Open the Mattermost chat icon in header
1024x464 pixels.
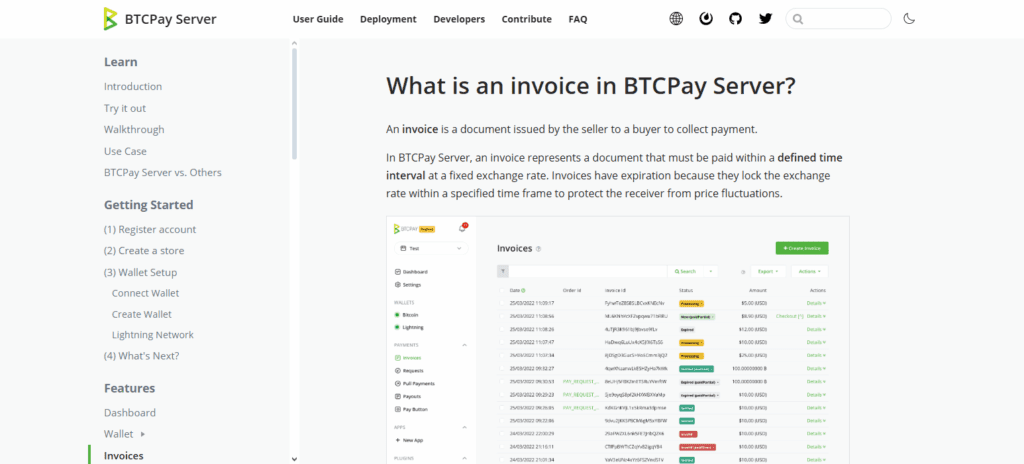coord(706,19)
